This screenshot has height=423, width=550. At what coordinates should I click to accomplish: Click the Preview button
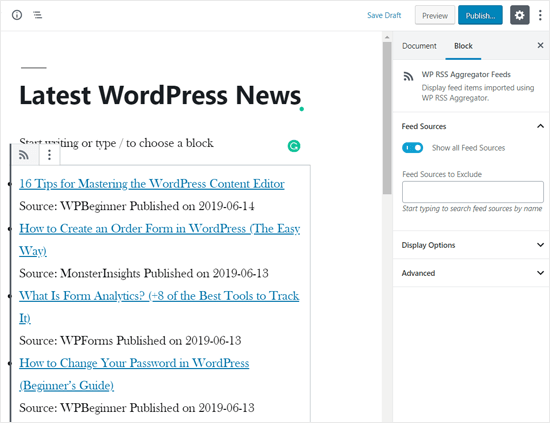click(435, 15)
